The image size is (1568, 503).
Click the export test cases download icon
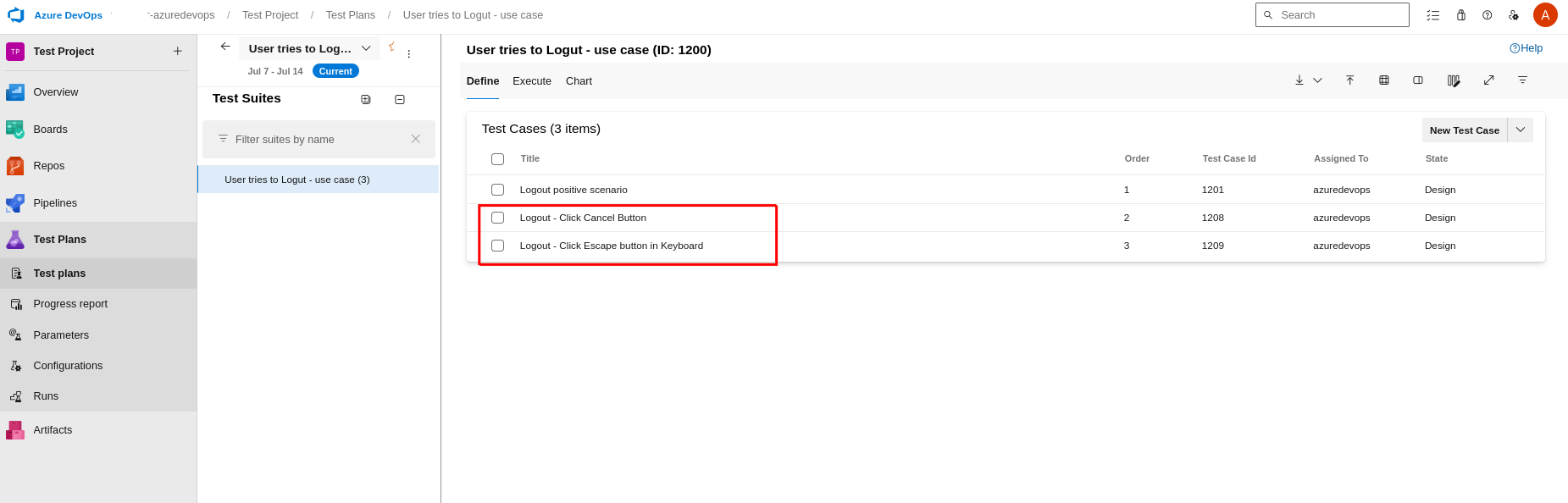1299,80
